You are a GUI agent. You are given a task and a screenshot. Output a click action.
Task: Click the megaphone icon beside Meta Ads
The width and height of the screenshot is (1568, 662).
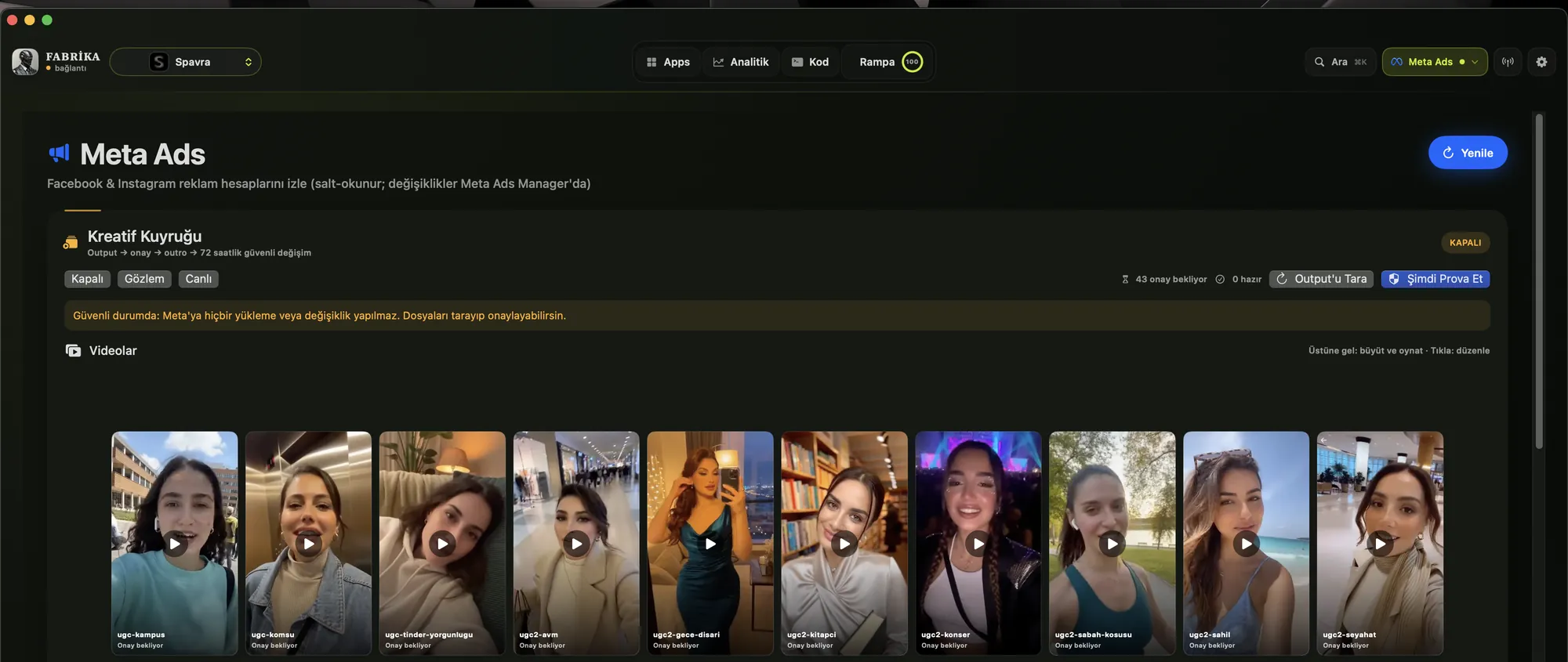[x=60, y=153]
